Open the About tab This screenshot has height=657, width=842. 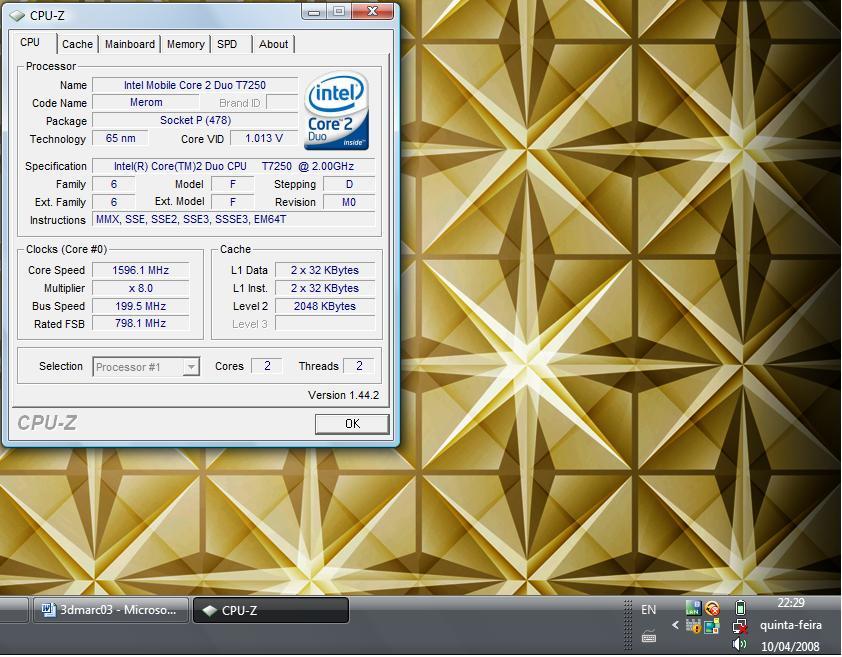click(x=273, y=44)
